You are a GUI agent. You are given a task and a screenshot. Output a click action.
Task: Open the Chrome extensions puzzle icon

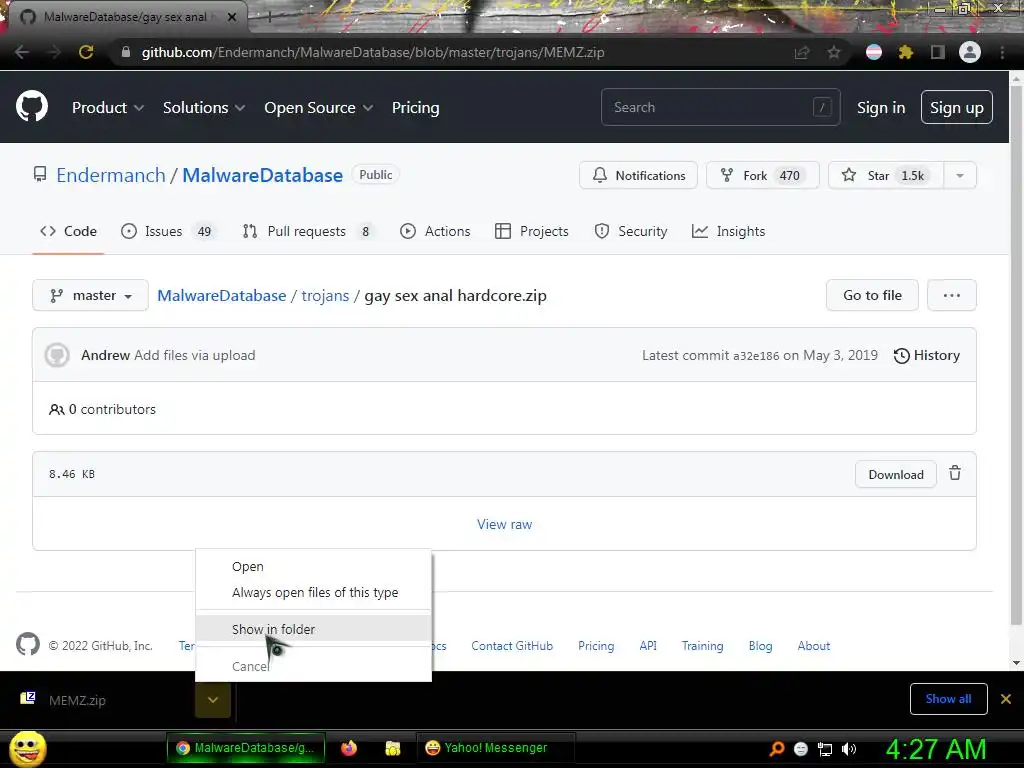(x=906, y=52)
